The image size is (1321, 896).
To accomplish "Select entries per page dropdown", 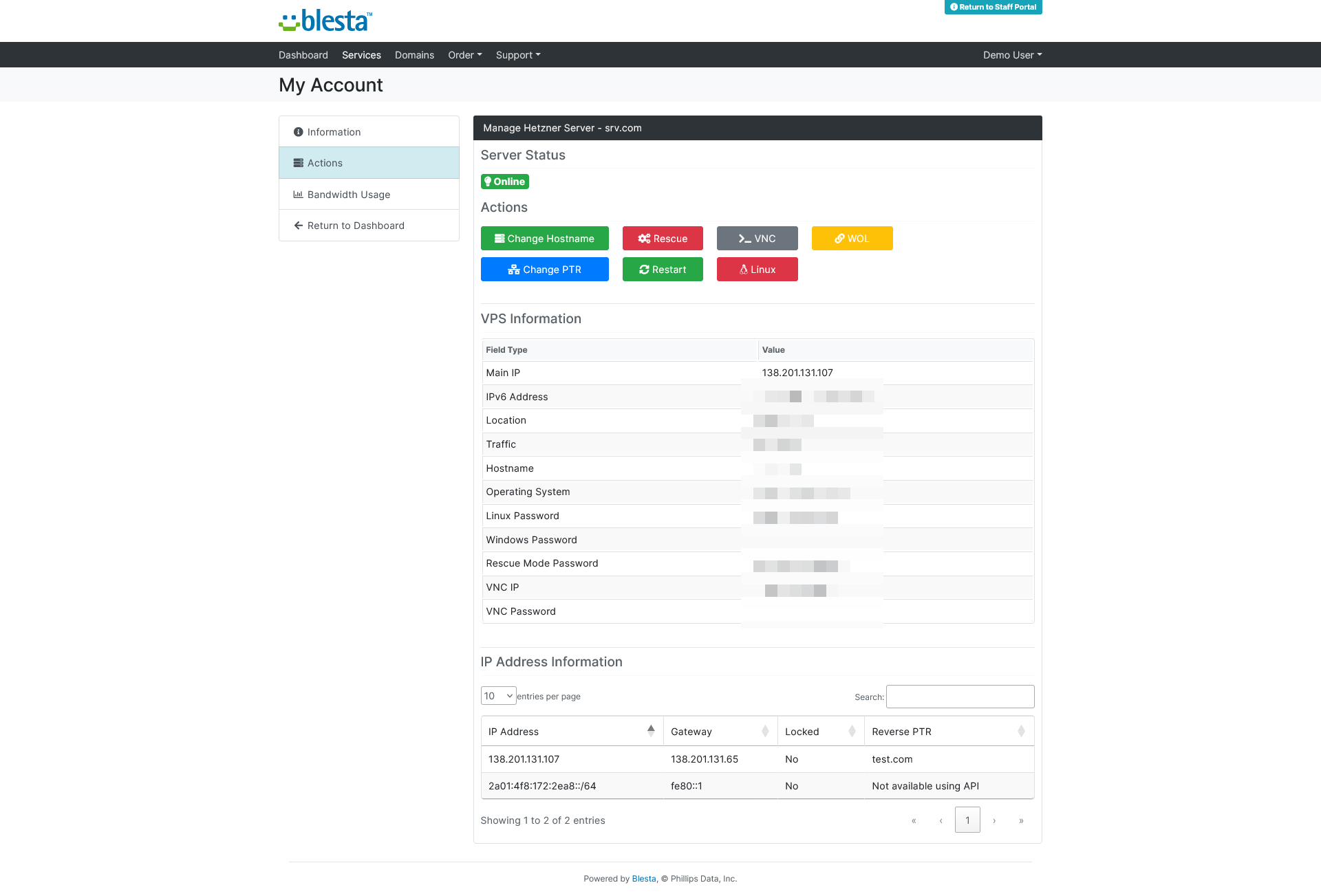I will 497,696.
